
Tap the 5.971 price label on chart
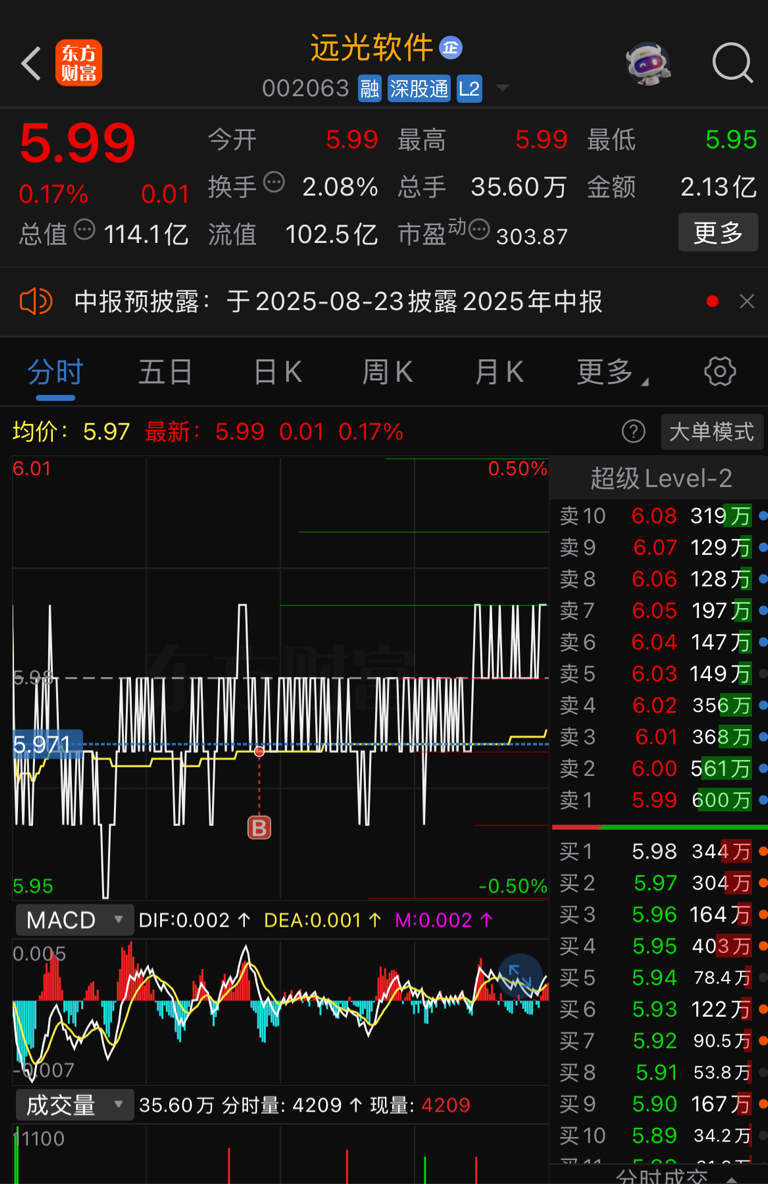click(x=47, y=745)
